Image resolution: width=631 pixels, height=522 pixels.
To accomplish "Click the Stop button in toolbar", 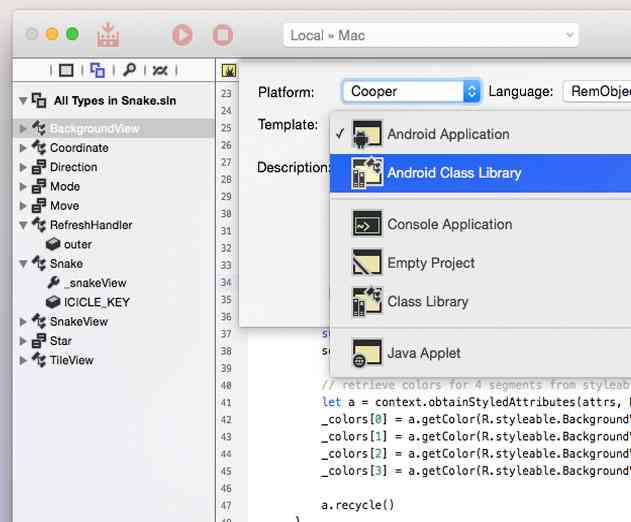I will (x=223, y=35).
